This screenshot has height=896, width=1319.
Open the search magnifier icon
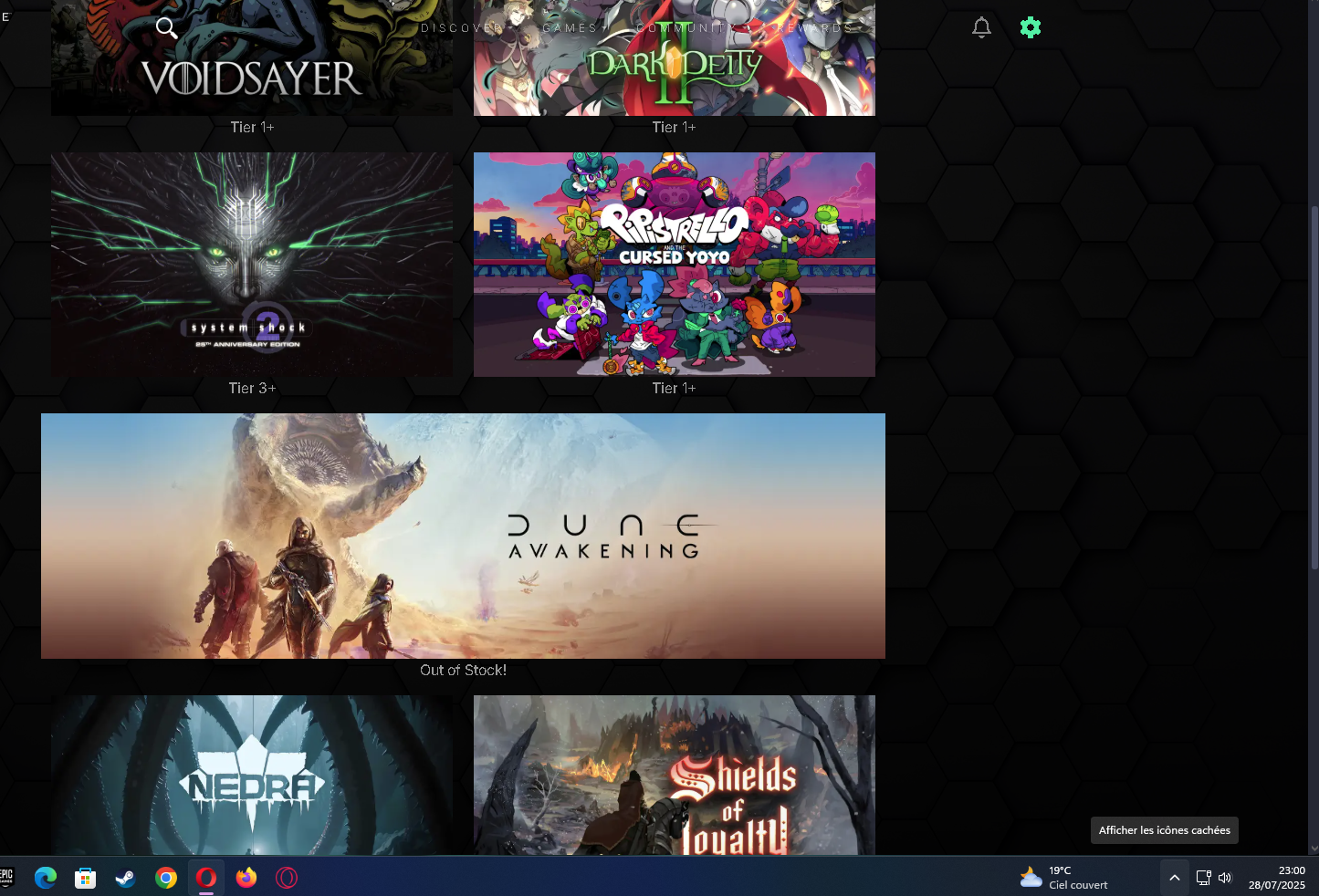click(x=166, y=28)
